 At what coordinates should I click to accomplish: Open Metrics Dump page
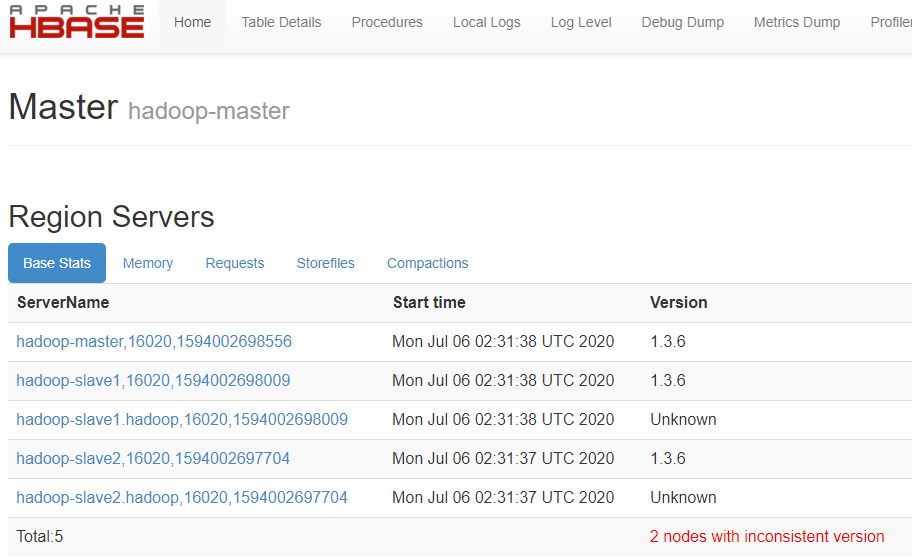[x=797, y=22]
